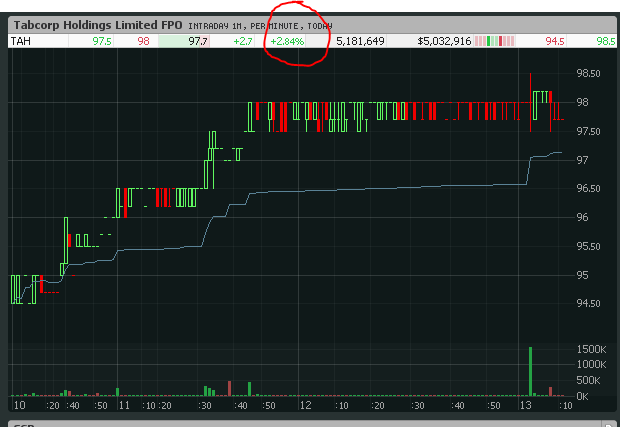This screenshot has width=620, height=427.
Task: Click the 13 time axis label
Action: click(525, 406)
